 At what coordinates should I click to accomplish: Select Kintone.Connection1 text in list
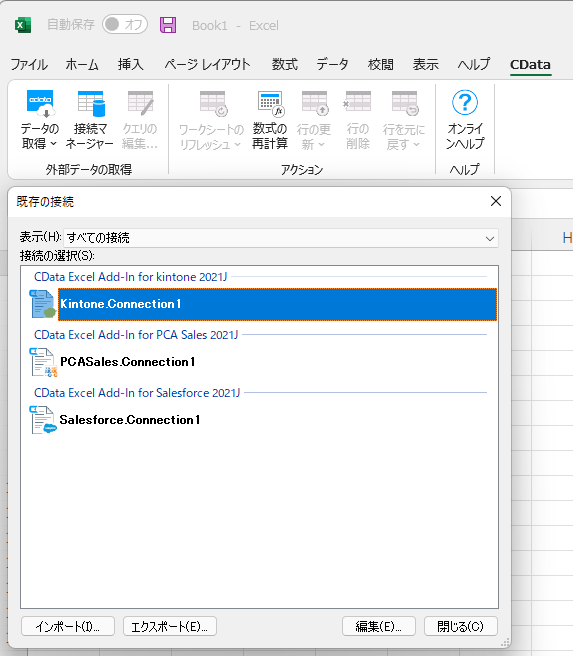[x=121, y=304]
